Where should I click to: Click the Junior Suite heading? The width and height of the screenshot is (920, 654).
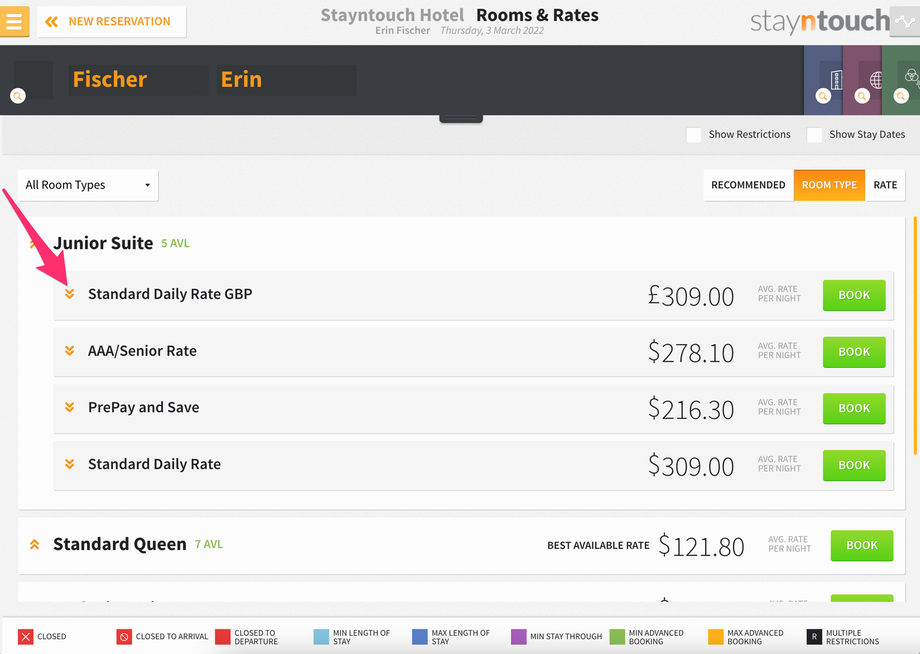pos(103,243)
